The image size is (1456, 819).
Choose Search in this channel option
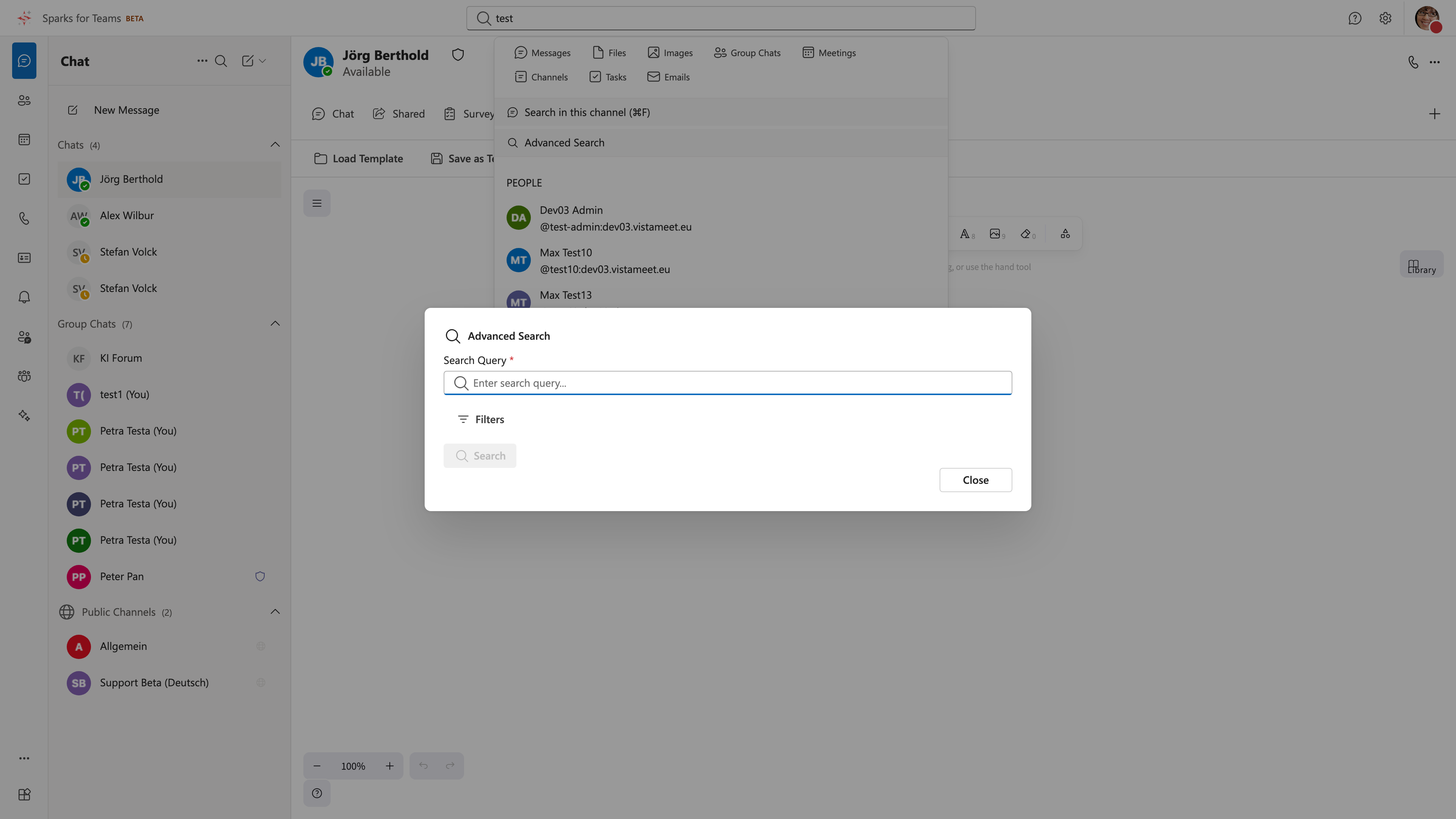tap(721, 113)
